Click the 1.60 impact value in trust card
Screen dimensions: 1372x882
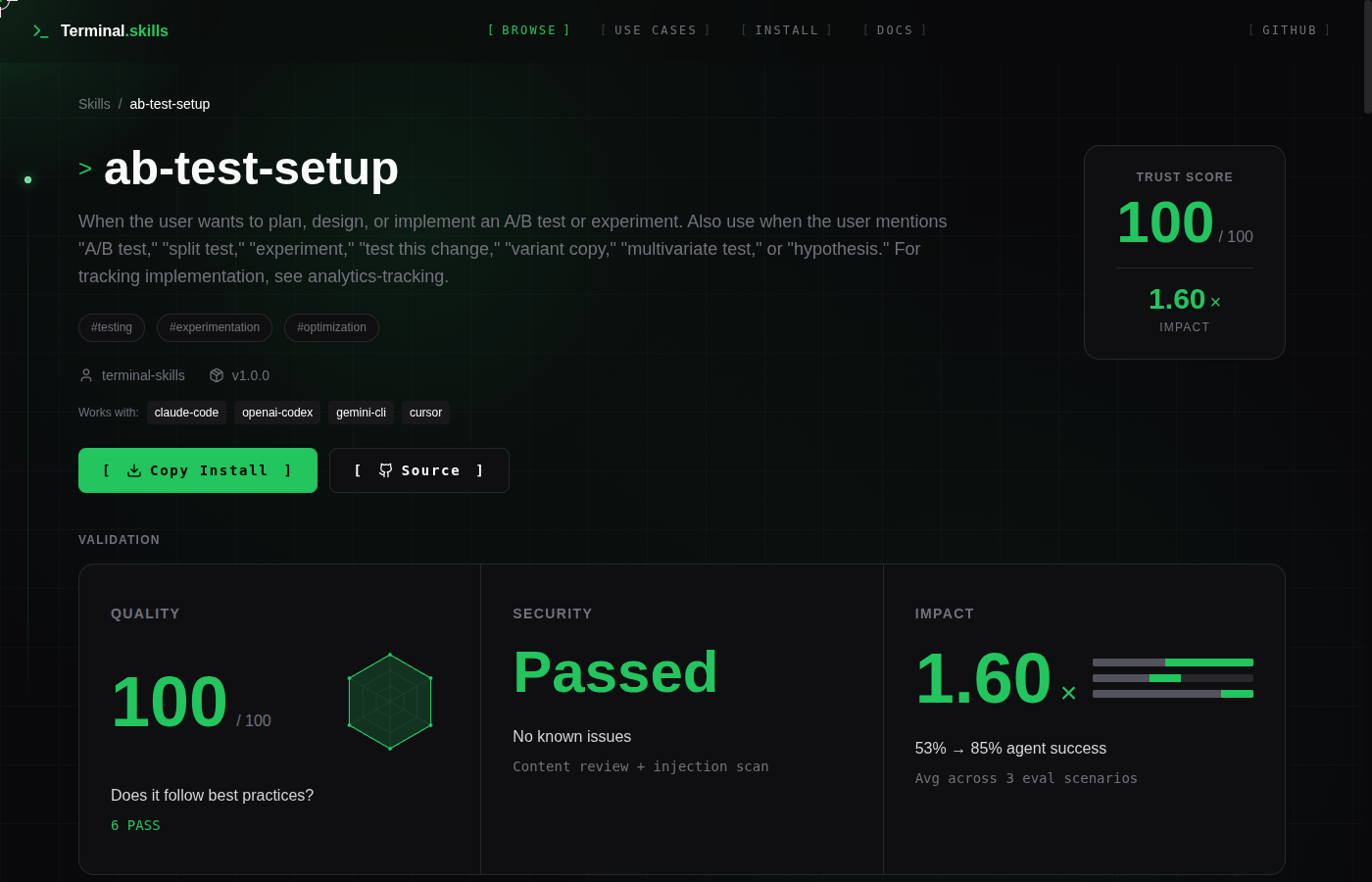(1177, 299)
